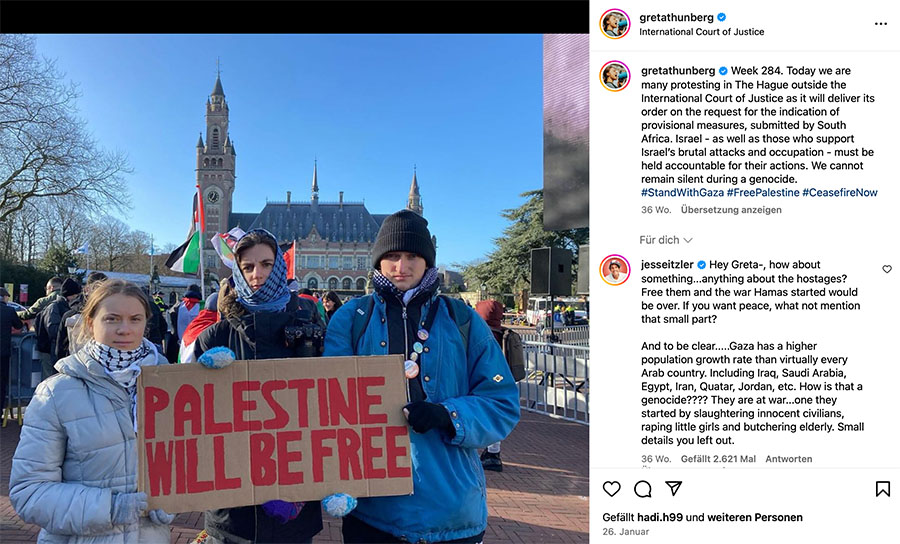Open gretathunberg profile picture in header

pos(615,24)
